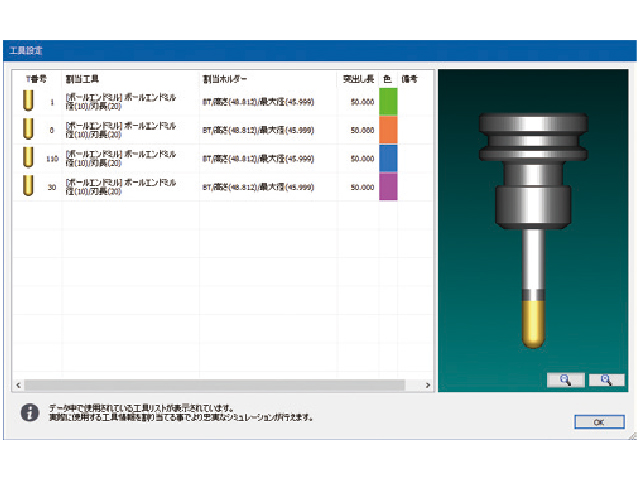Click assigned holder BT text in T8 row
Image resolution: width=640 pixels, height=480 pixels.
(x=258, y=130)
